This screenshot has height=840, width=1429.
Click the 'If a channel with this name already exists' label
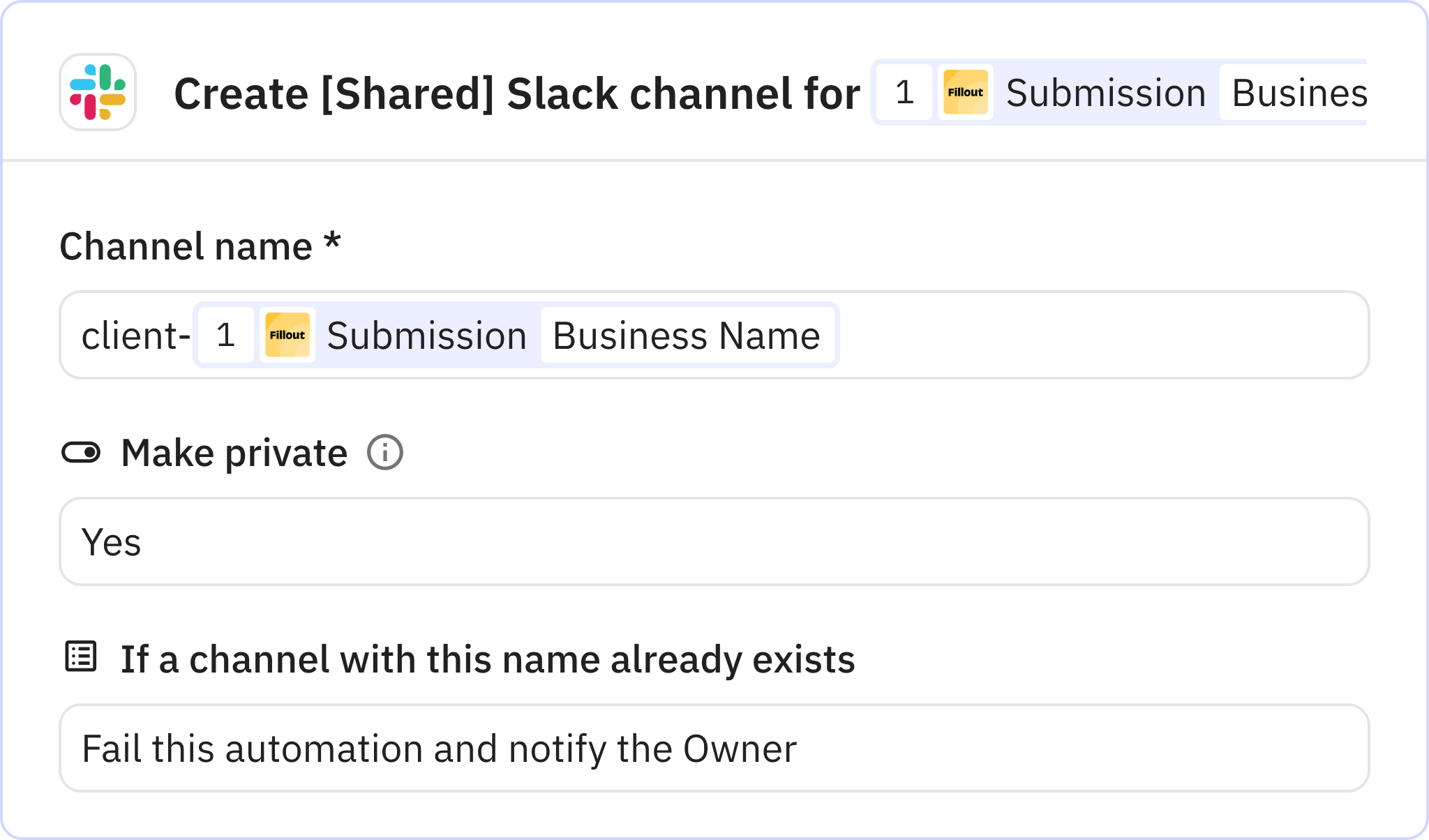point(488,659)
